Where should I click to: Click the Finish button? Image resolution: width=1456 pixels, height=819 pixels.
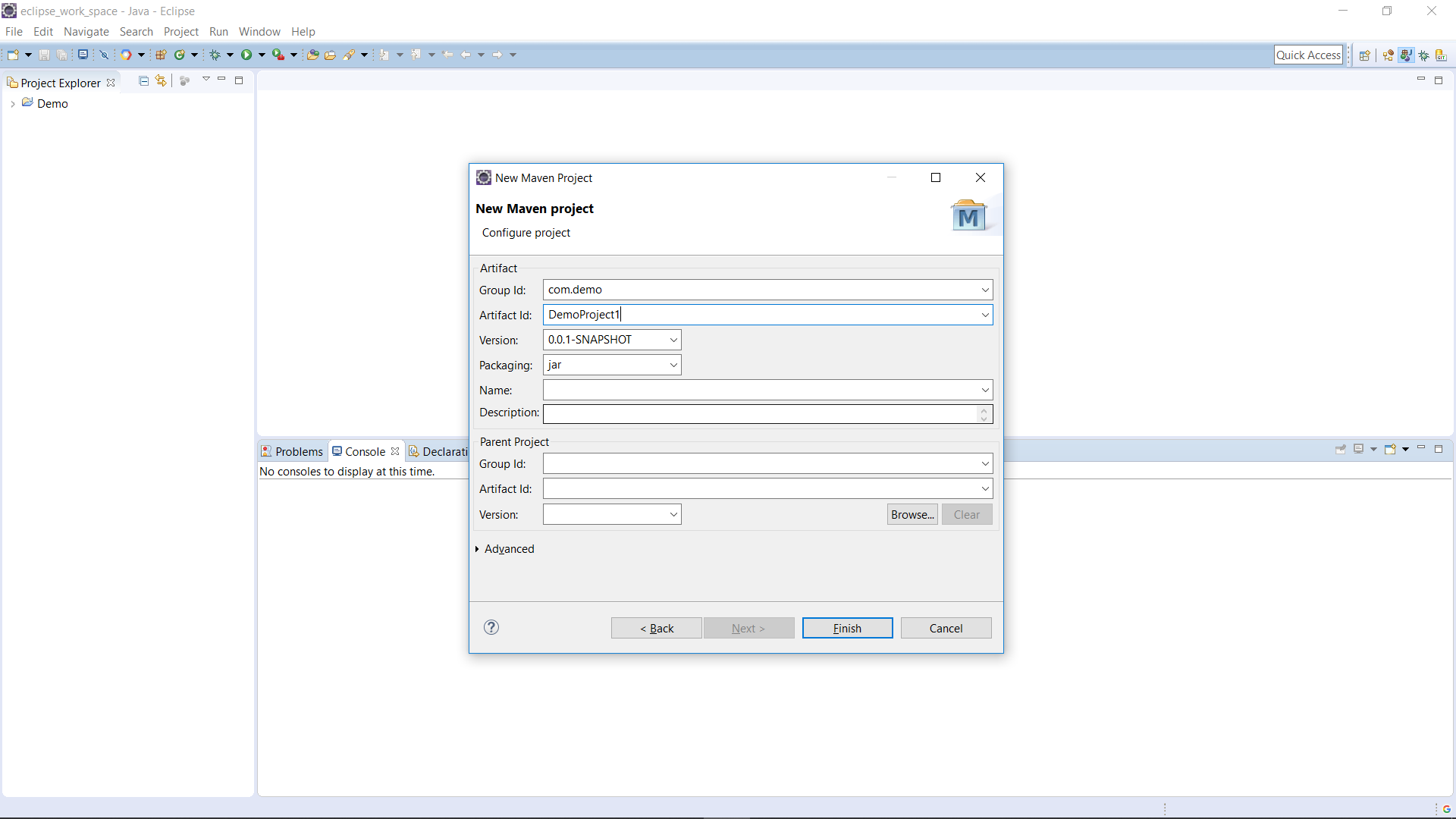[847, 628]
